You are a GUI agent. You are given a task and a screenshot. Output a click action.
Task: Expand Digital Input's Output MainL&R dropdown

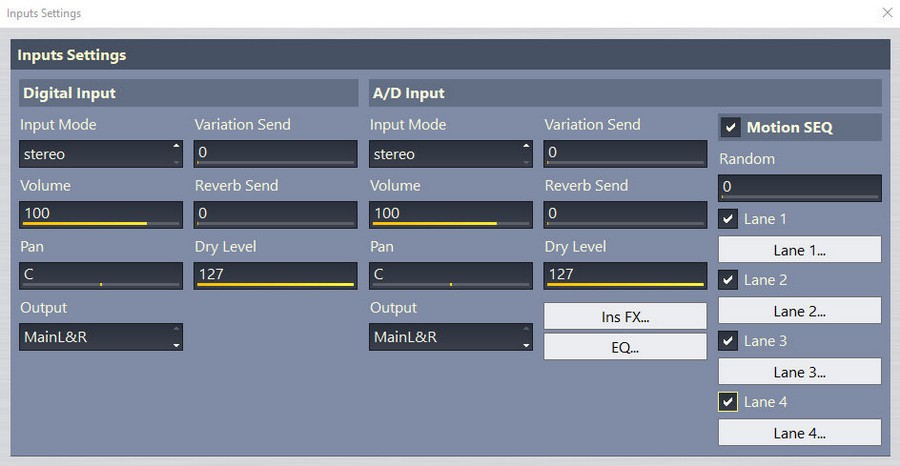point(101,337)
